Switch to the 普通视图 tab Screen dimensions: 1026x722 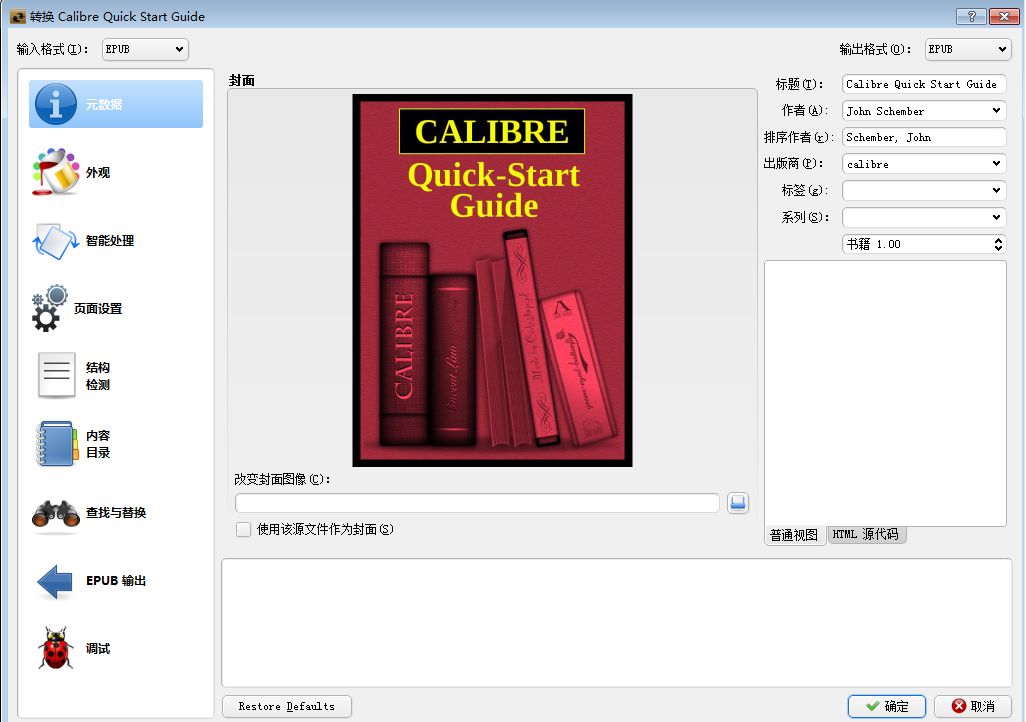(794, 535)
